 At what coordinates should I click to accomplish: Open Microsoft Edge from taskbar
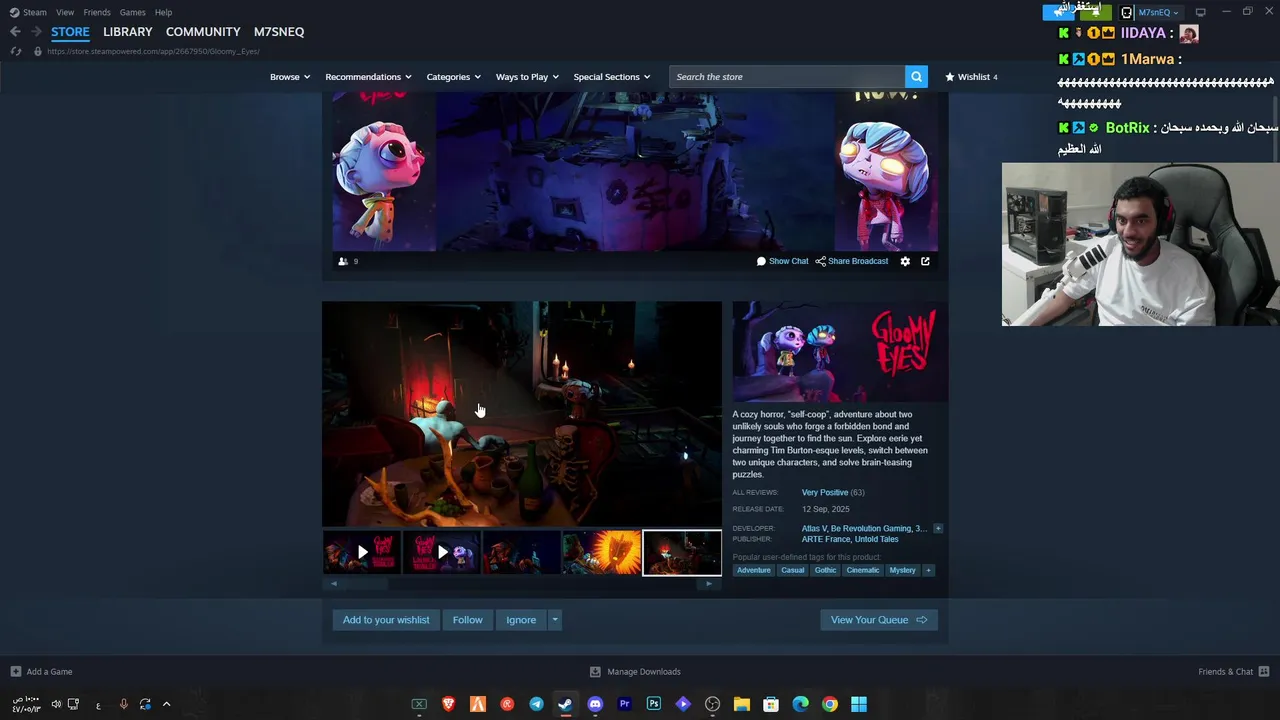coord(800,704)
